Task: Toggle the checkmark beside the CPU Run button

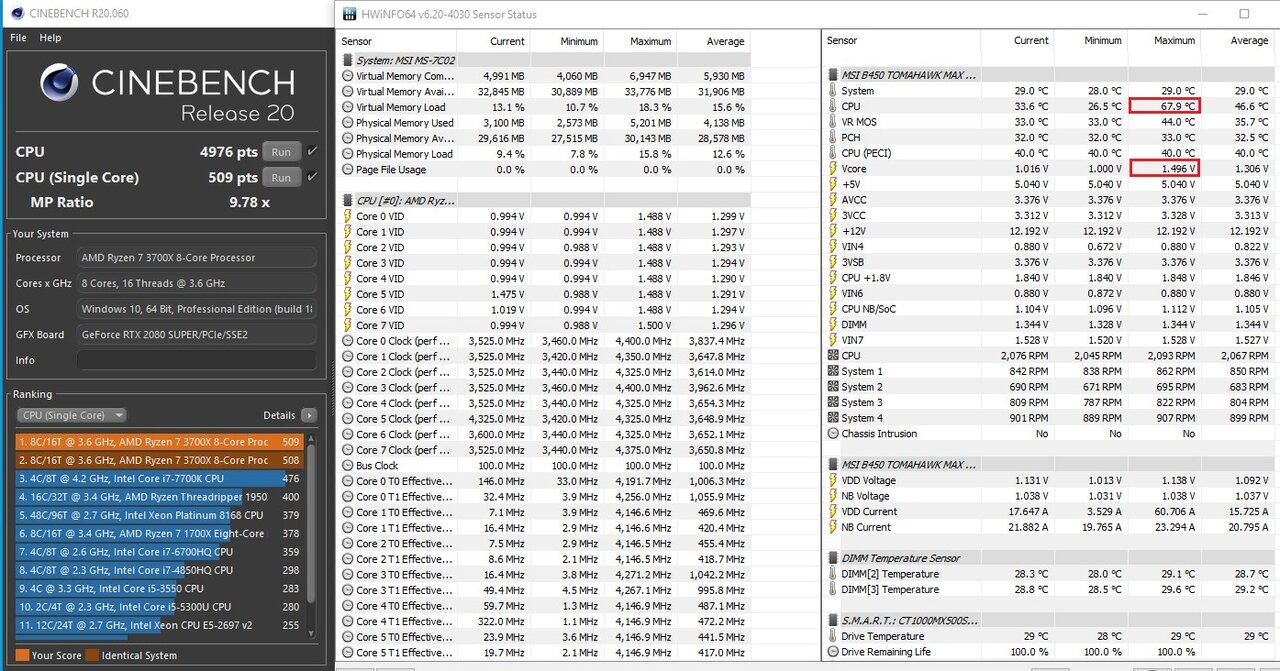Action: [x=312, y=152]
